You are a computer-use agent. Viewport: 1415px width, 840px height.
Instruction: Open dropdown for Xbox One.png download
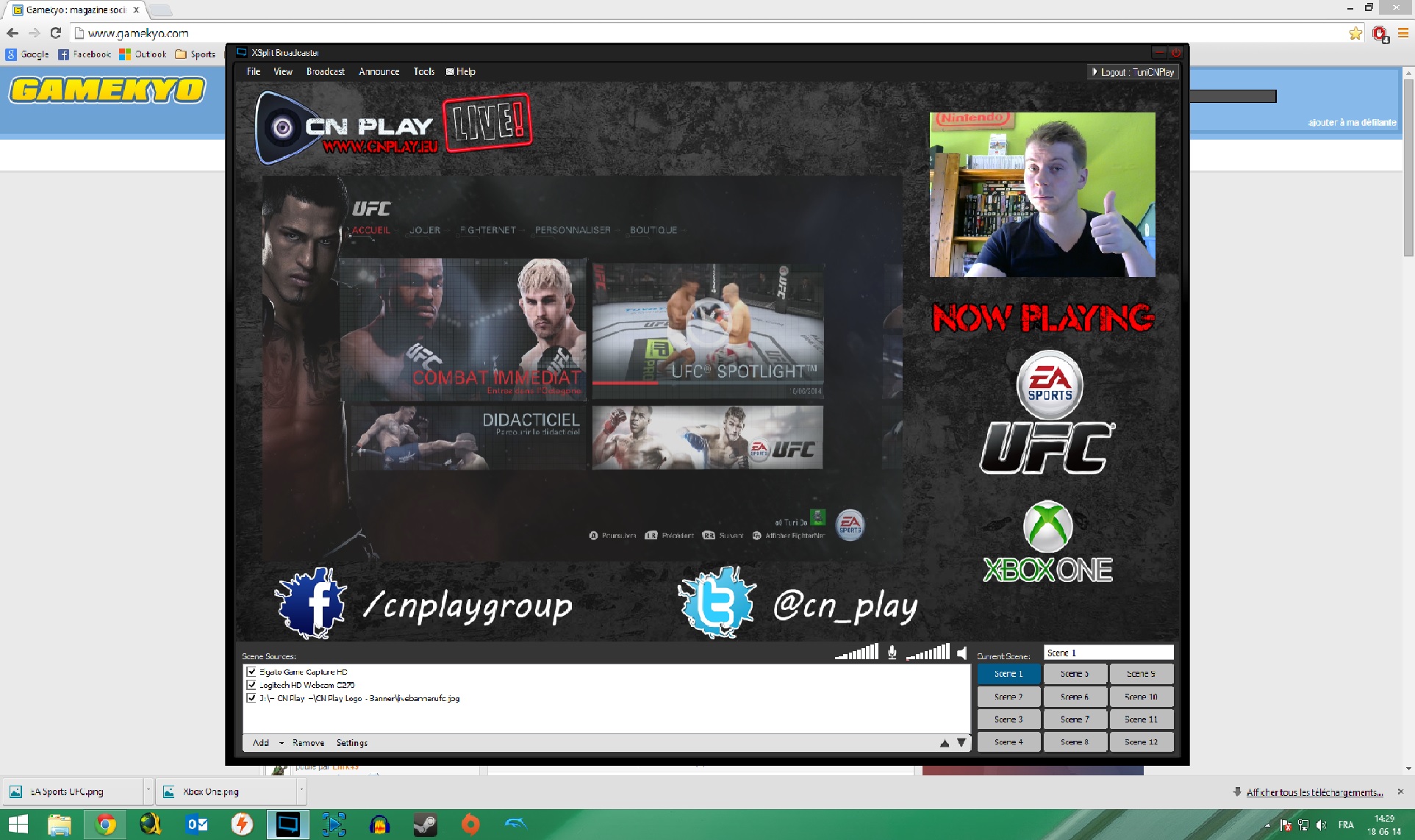click(x=301, y=791)
